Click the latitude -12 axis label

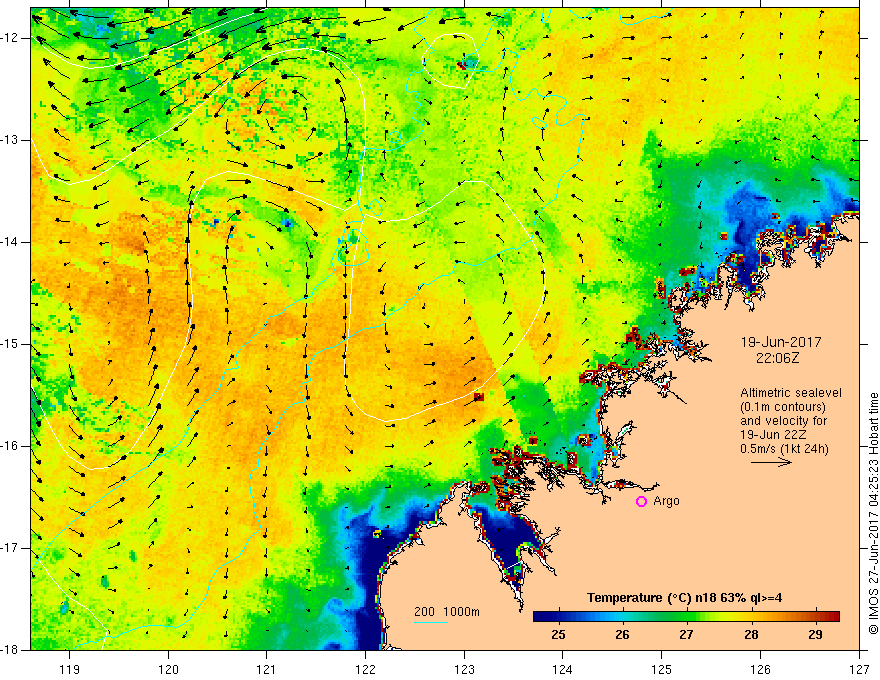[x=11, y=38]
